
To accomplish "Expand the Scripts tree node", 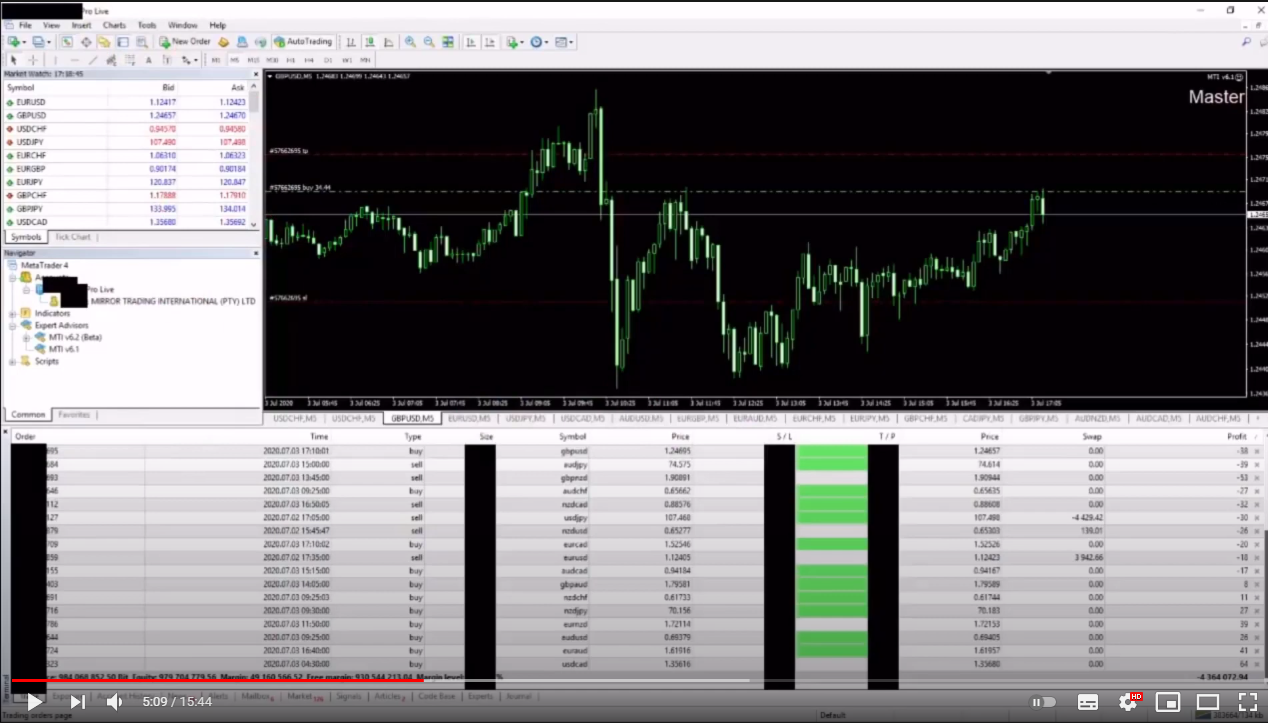I will [x=13, y=361].
